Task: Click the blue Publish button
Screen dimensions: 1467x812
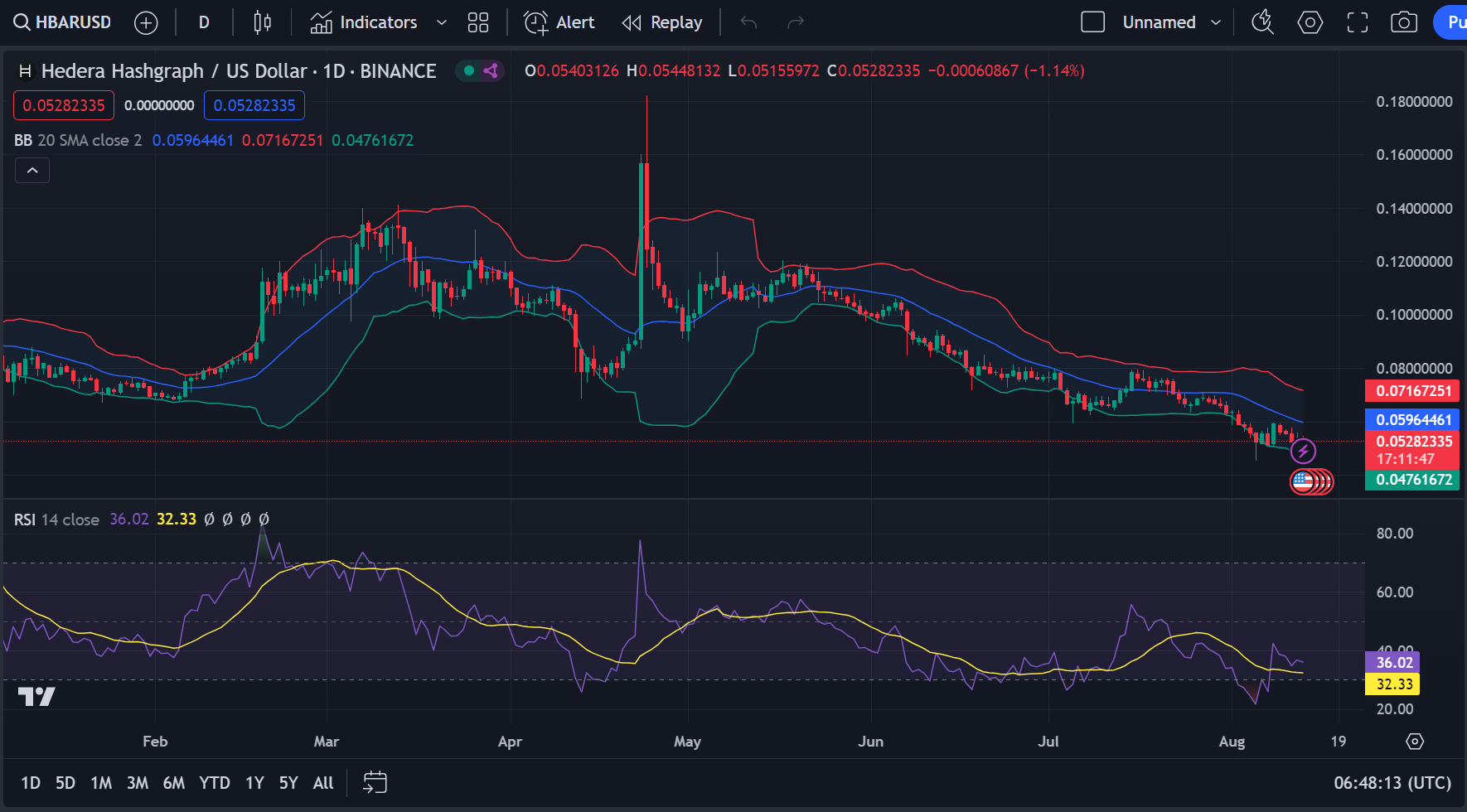Action: click(x=1450, y=22)
